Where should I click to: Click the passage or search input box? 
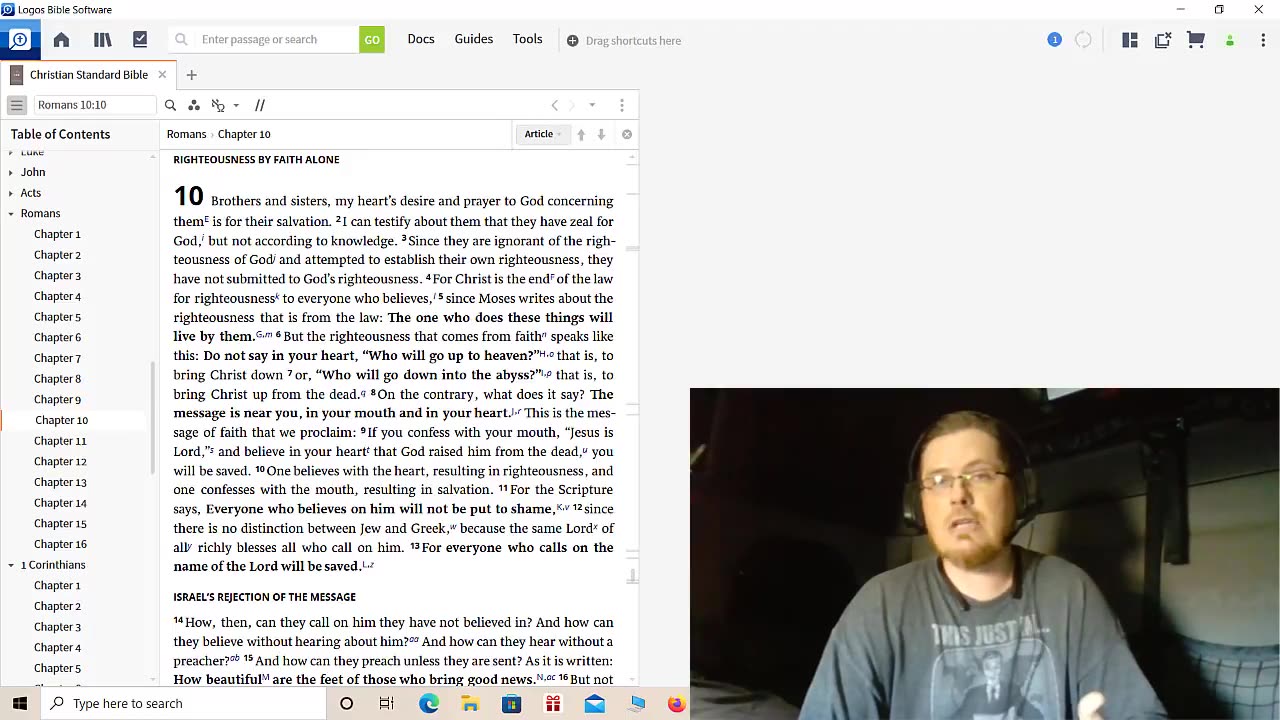pyautogui.click(x=265, y=40)
